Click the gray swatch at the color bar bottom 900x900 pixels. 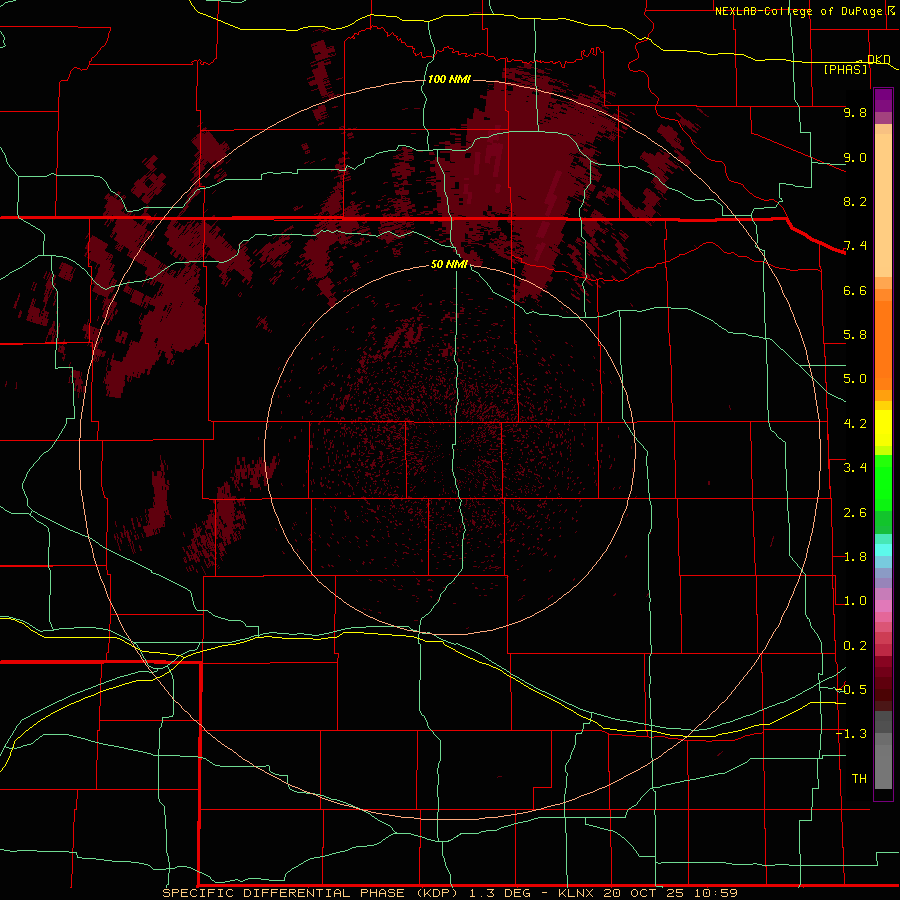pos(883,766)
